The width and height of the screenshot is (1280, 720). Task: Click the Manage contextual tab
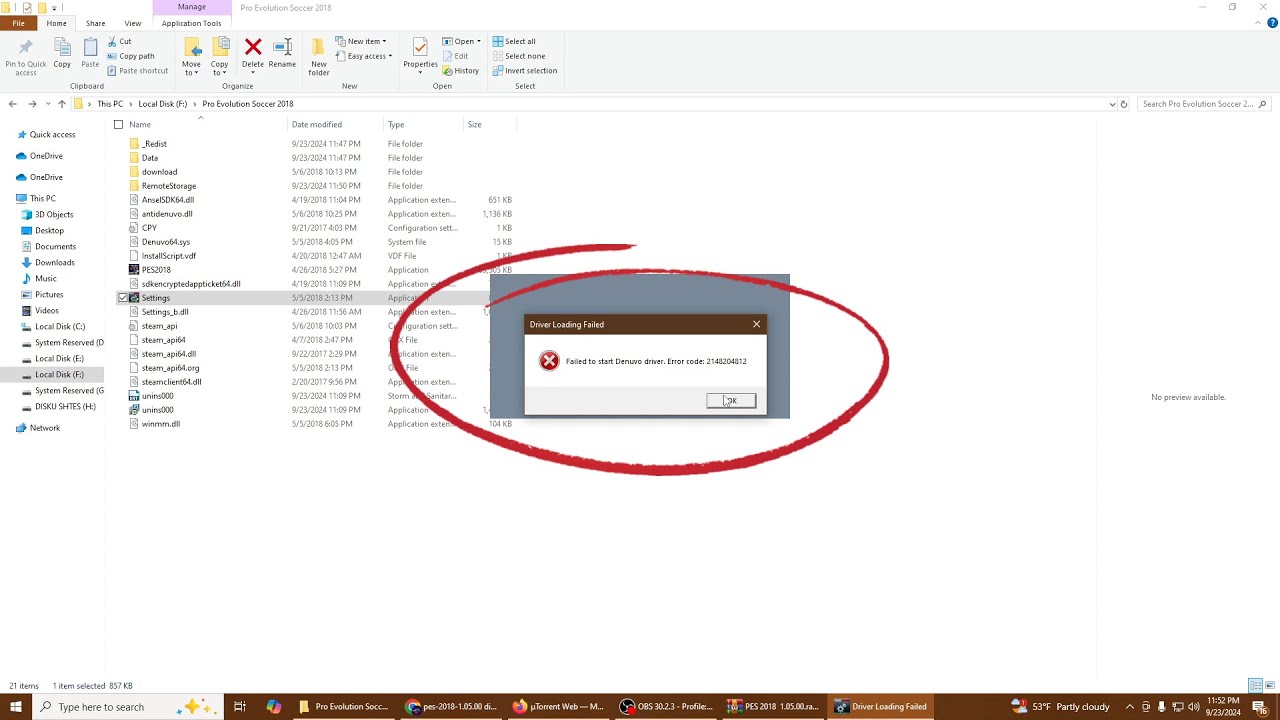tap(191, 7)
